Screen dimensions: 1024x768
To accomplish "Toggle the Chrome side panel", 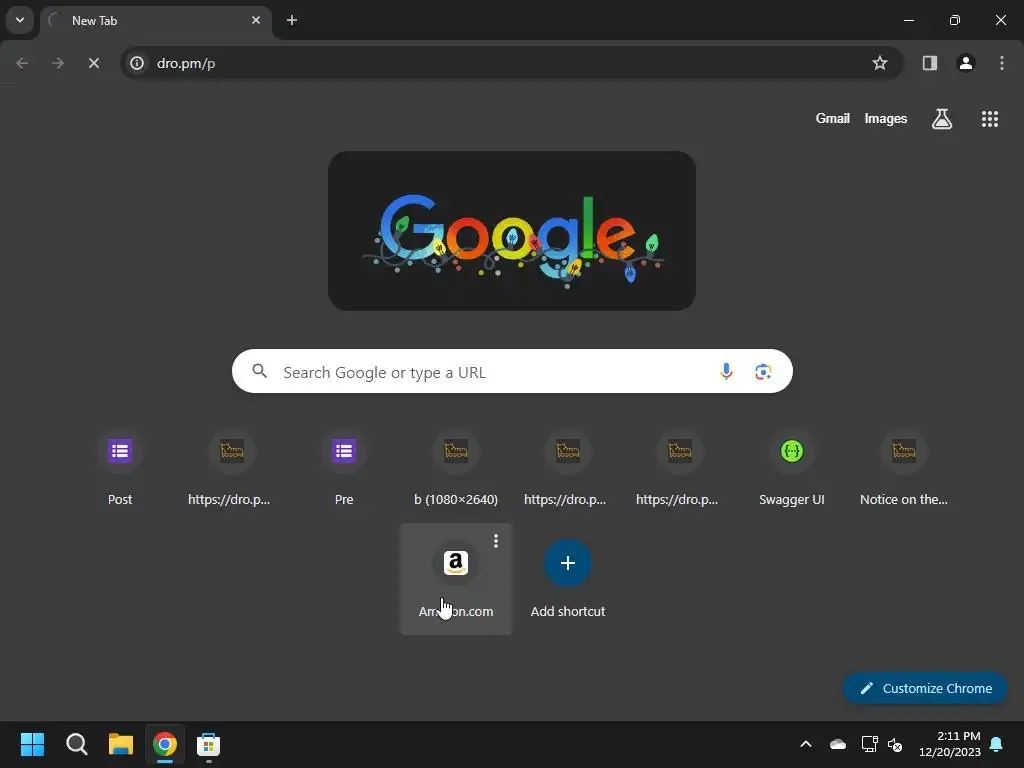I will pos(930,63).
